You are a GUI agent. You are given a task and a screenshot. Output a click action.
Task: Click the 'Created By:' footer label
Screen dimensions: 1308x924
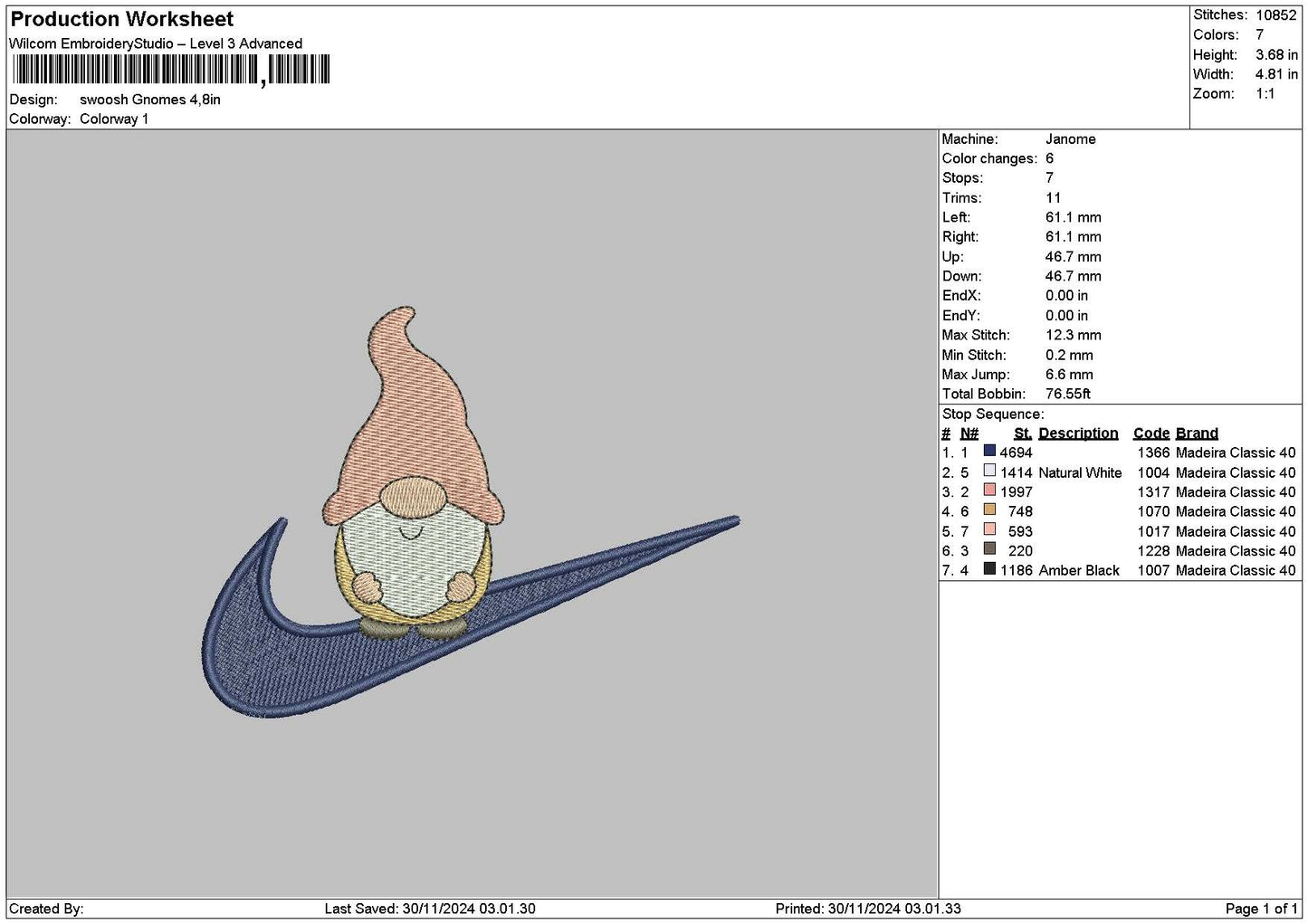(x=46, y=910)
